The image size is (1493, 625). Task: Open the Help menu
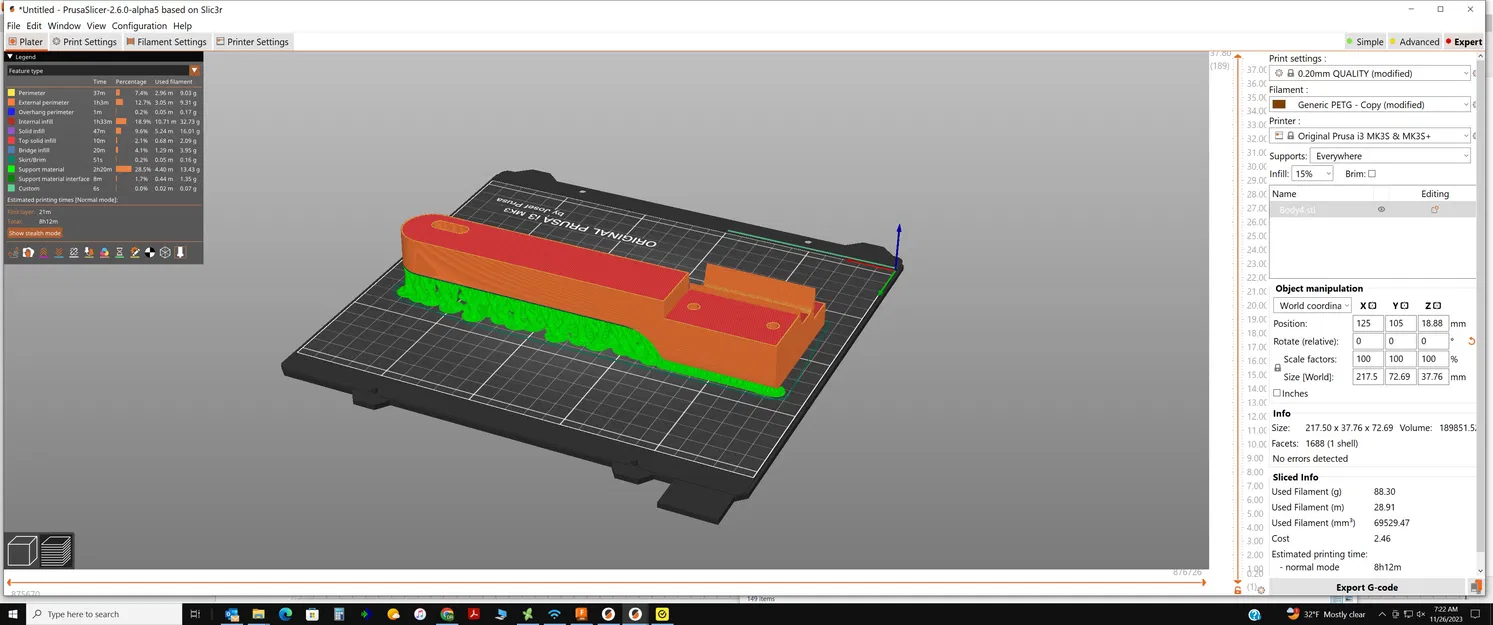pyautogui.click(x=182, y=26)
